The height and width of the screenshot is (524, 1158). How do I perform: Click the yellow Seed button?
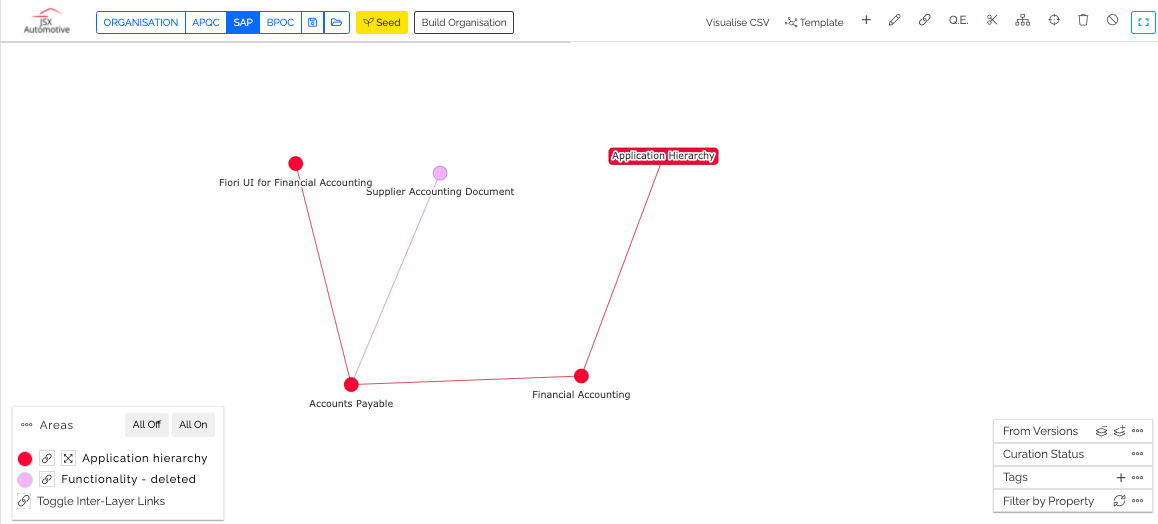click(x=382, y=22)
